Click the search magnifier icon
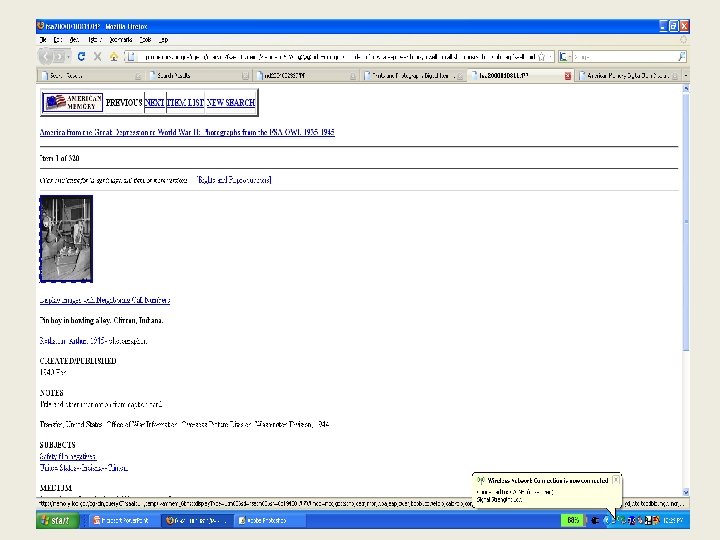The height and width of the screenshot is (540, 720). coord(682,56)
